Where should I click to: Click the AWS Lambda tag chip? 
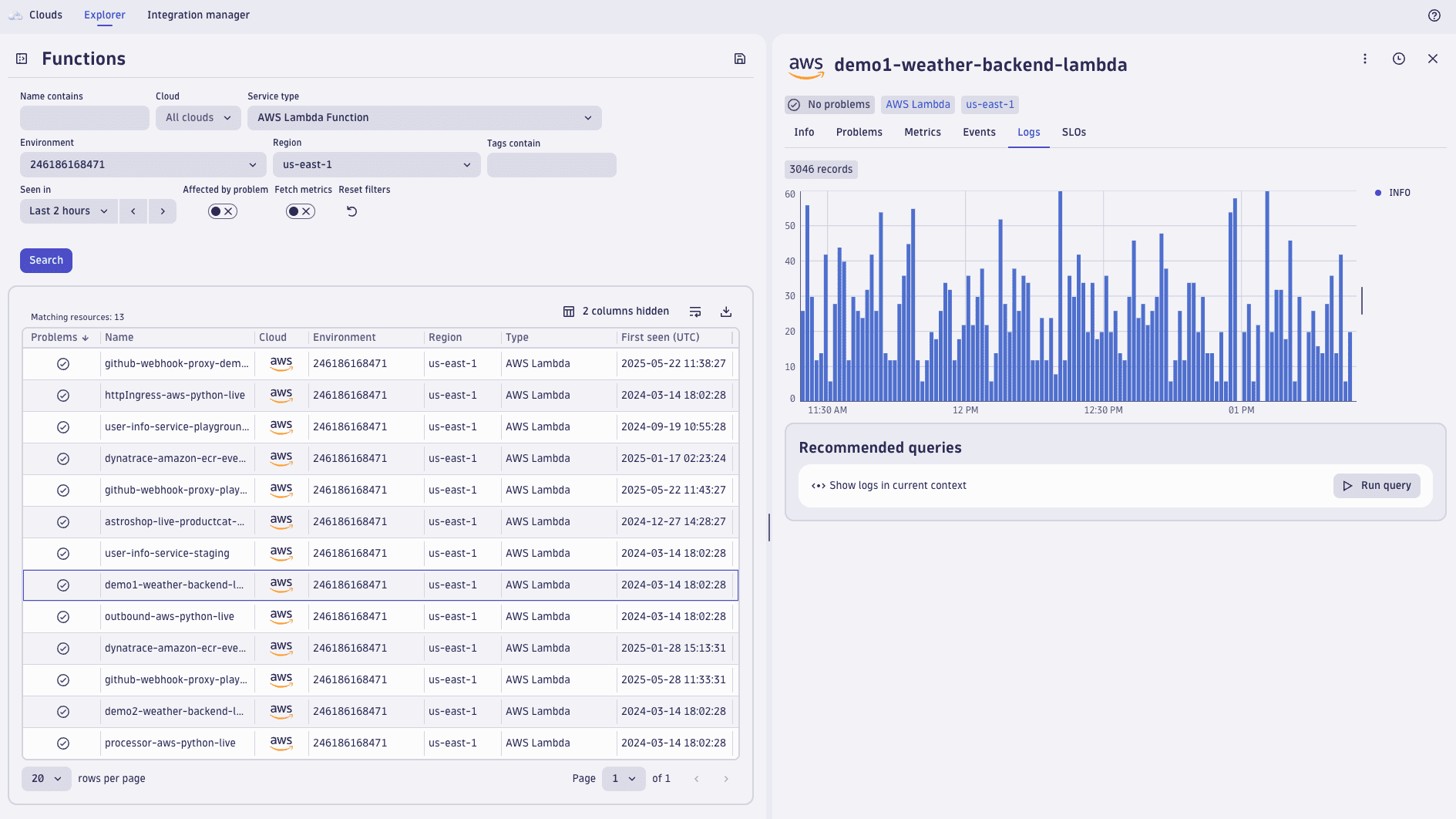coord(917,105)
